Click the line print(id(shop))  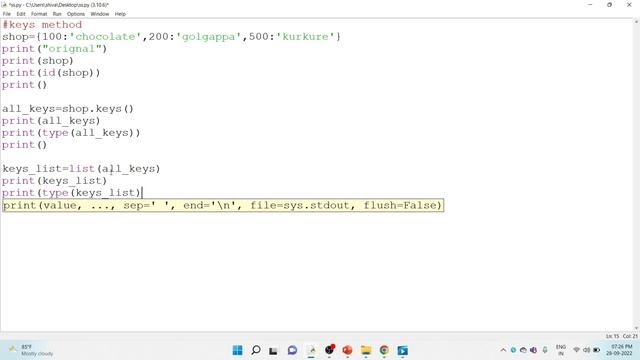(x=51, y=73)
